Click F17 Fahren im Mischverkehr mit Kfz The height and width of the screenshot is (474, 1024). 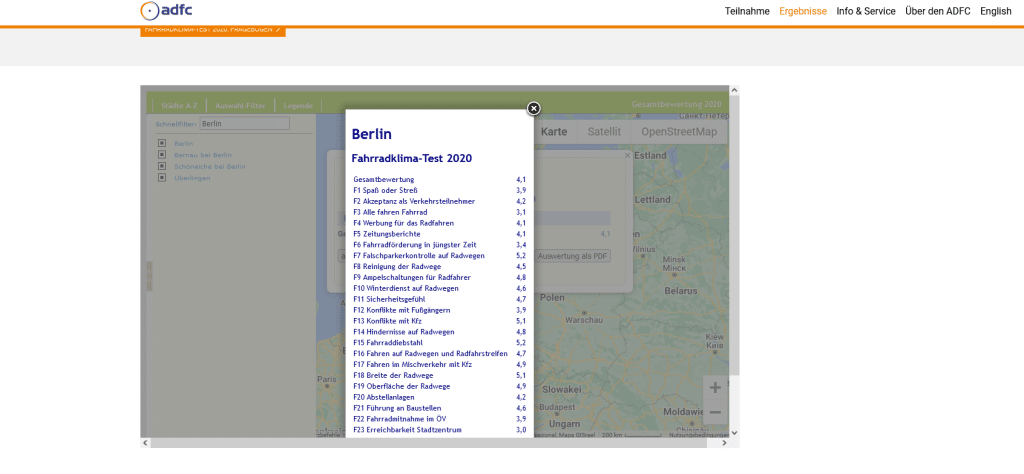click(x=440, y=364)
